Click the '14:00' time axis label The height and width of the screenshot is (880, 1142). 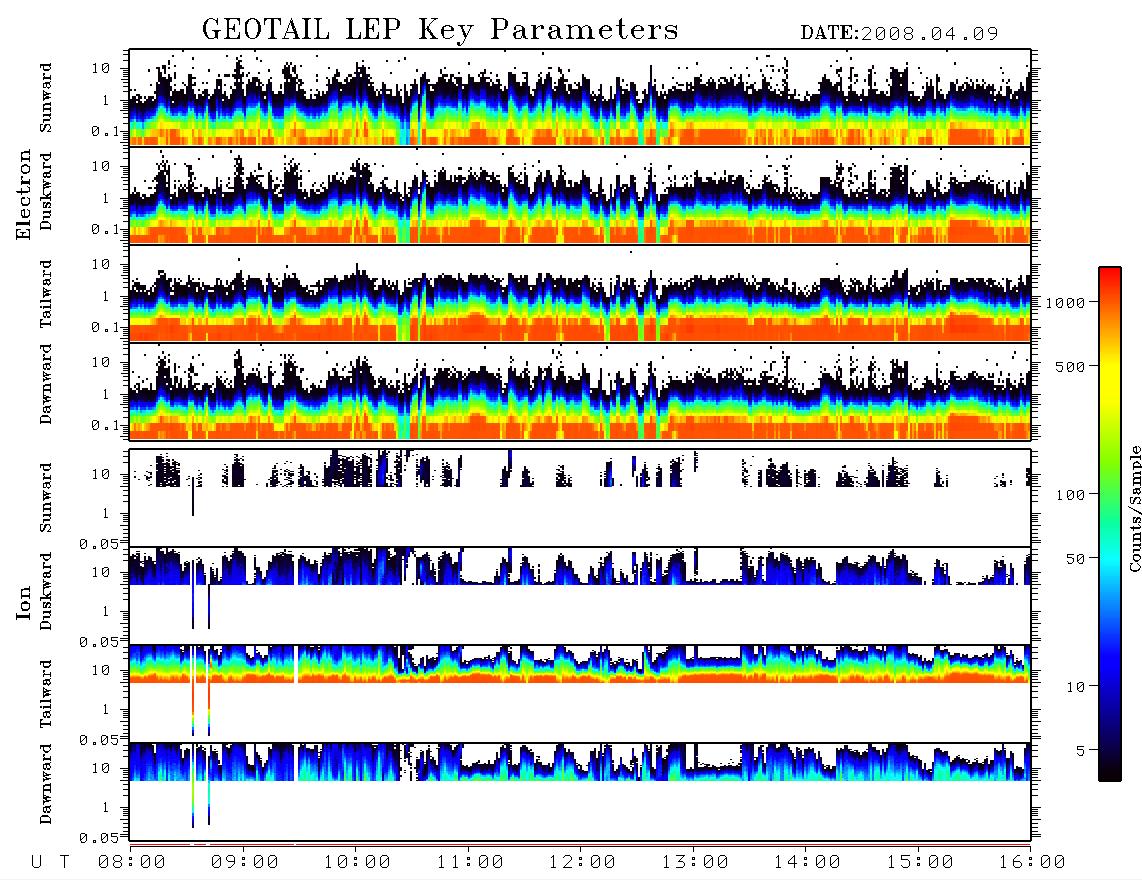pos(807,862)
